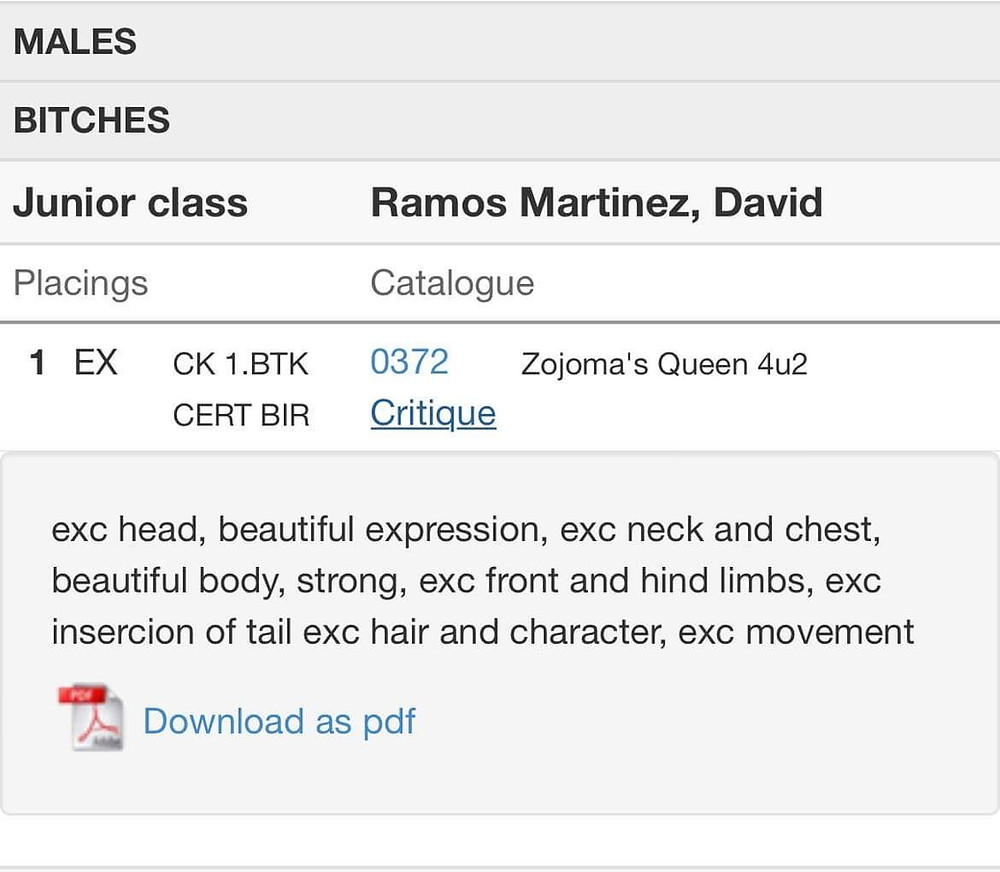Click placing number 1

point(37,362)
